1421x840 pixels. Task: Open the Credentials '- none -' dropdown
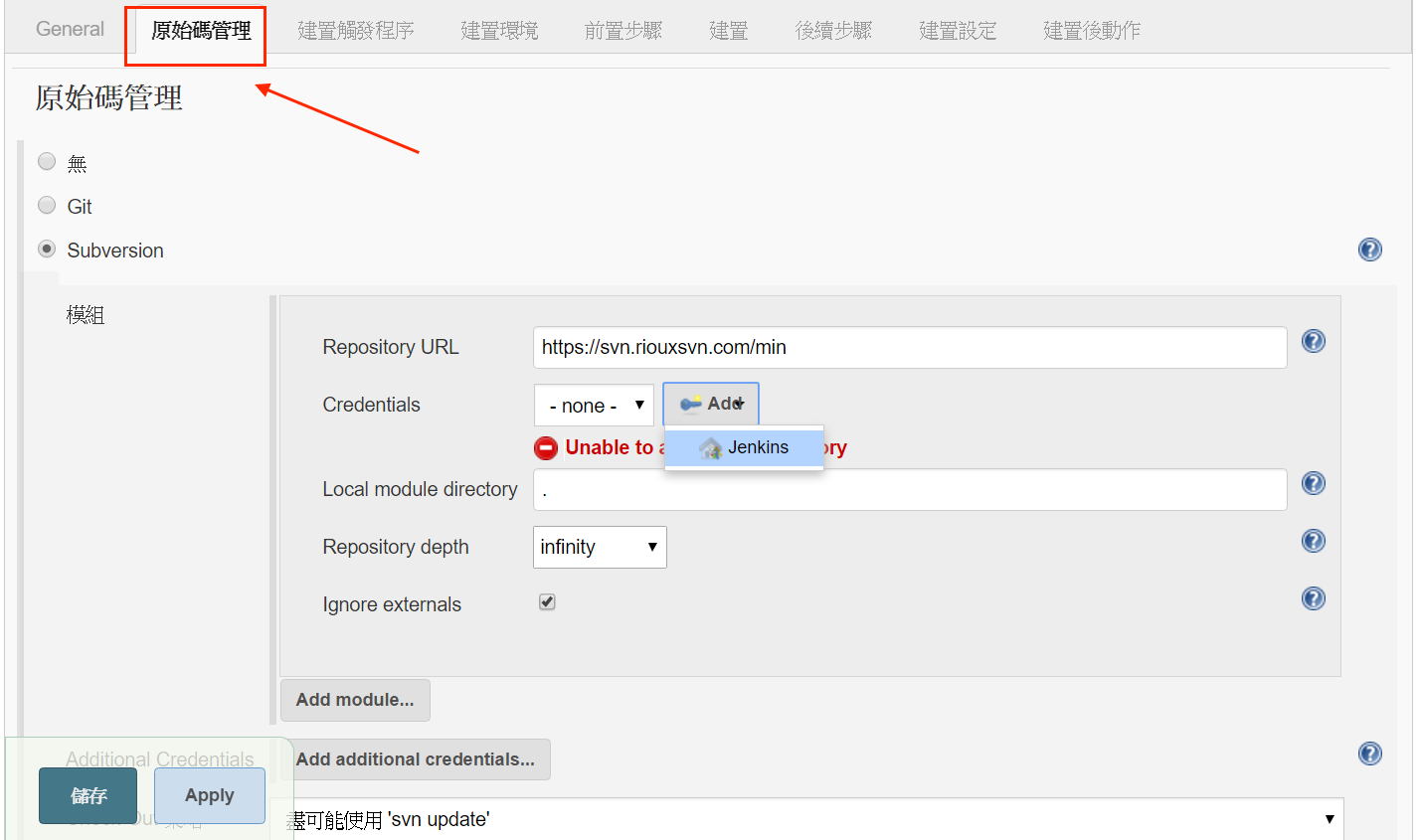[594, 406]
